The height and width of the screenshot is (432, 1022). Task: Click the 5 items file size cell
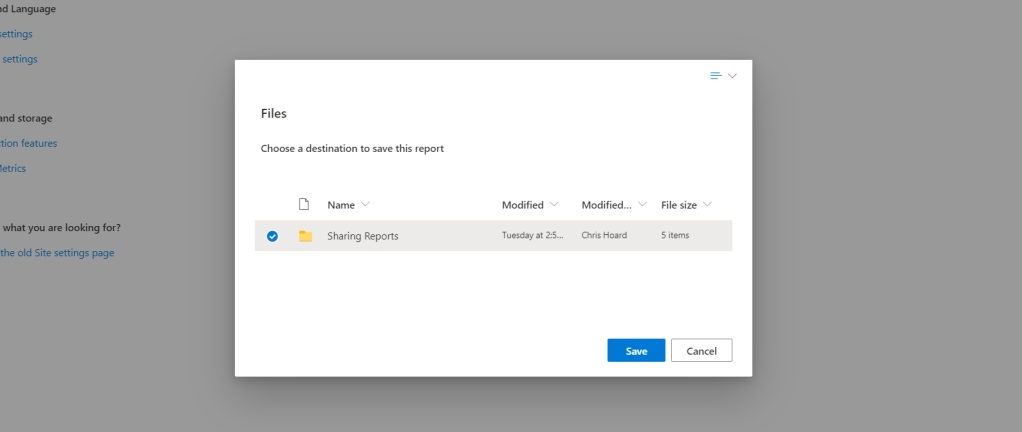(675, 236)
